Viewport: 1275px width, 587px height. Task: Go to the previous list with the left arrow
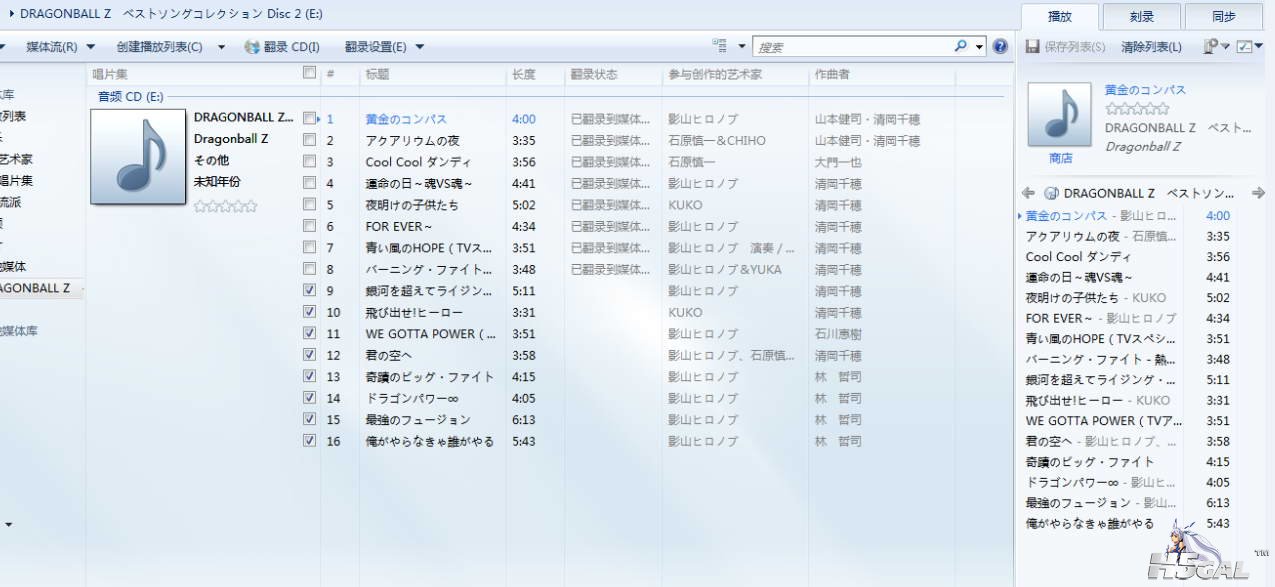click(x=1027, y=192)
